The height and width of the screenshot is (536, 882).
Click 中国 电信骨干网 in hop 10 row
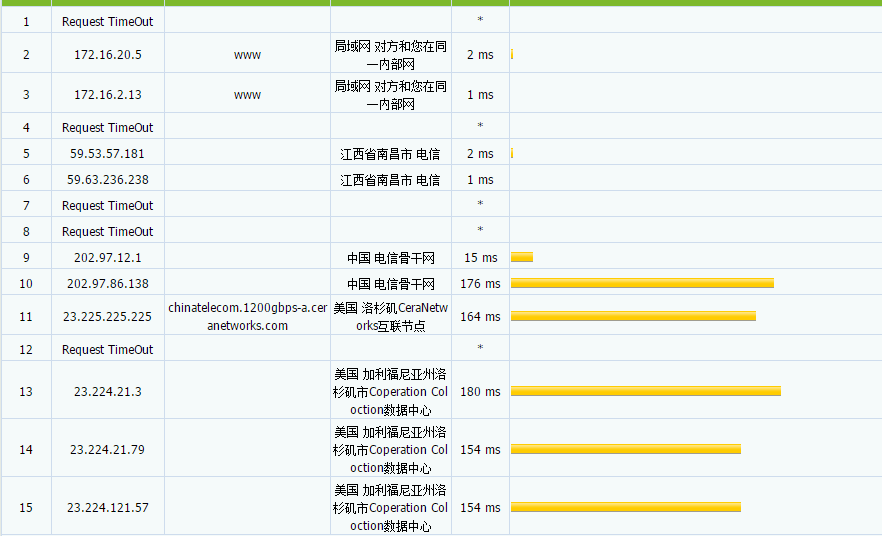pyautogui.click(x=390, y=284)
